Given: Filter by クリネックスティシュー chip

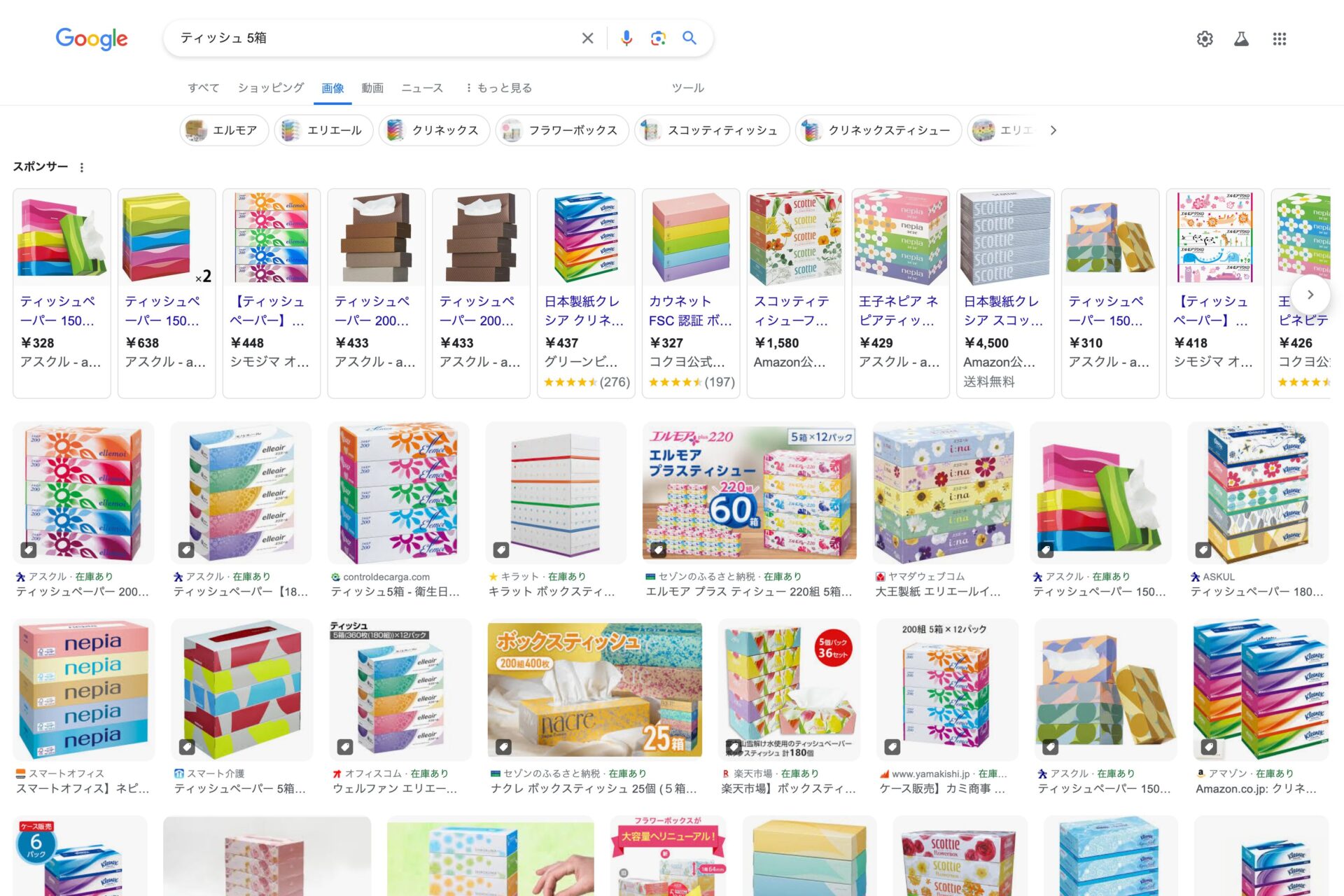Looking at the screenshot, I should [x=878, y=130].
